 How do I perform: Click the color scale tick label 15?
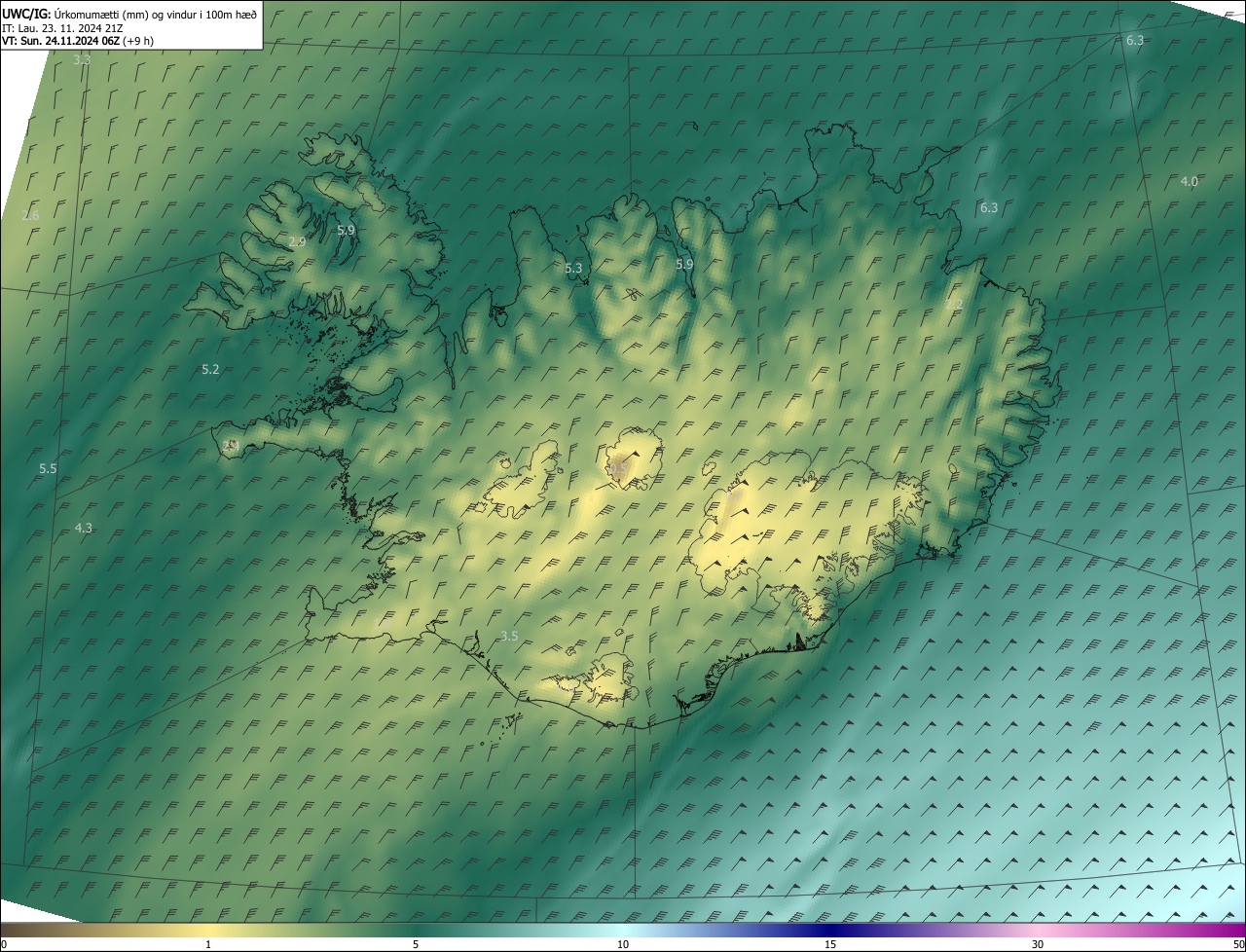[830, 944]
